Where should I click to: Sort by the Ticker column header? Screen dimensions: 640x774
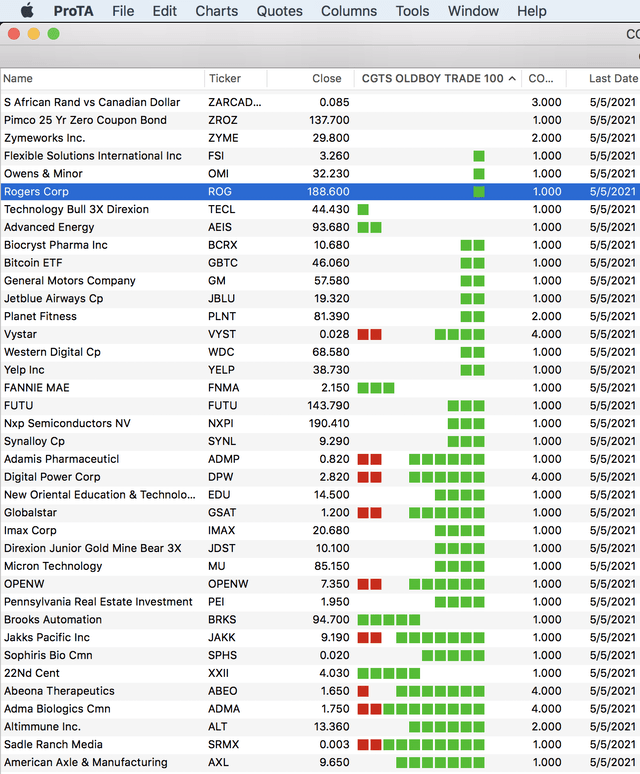click(x=236, y=78)
